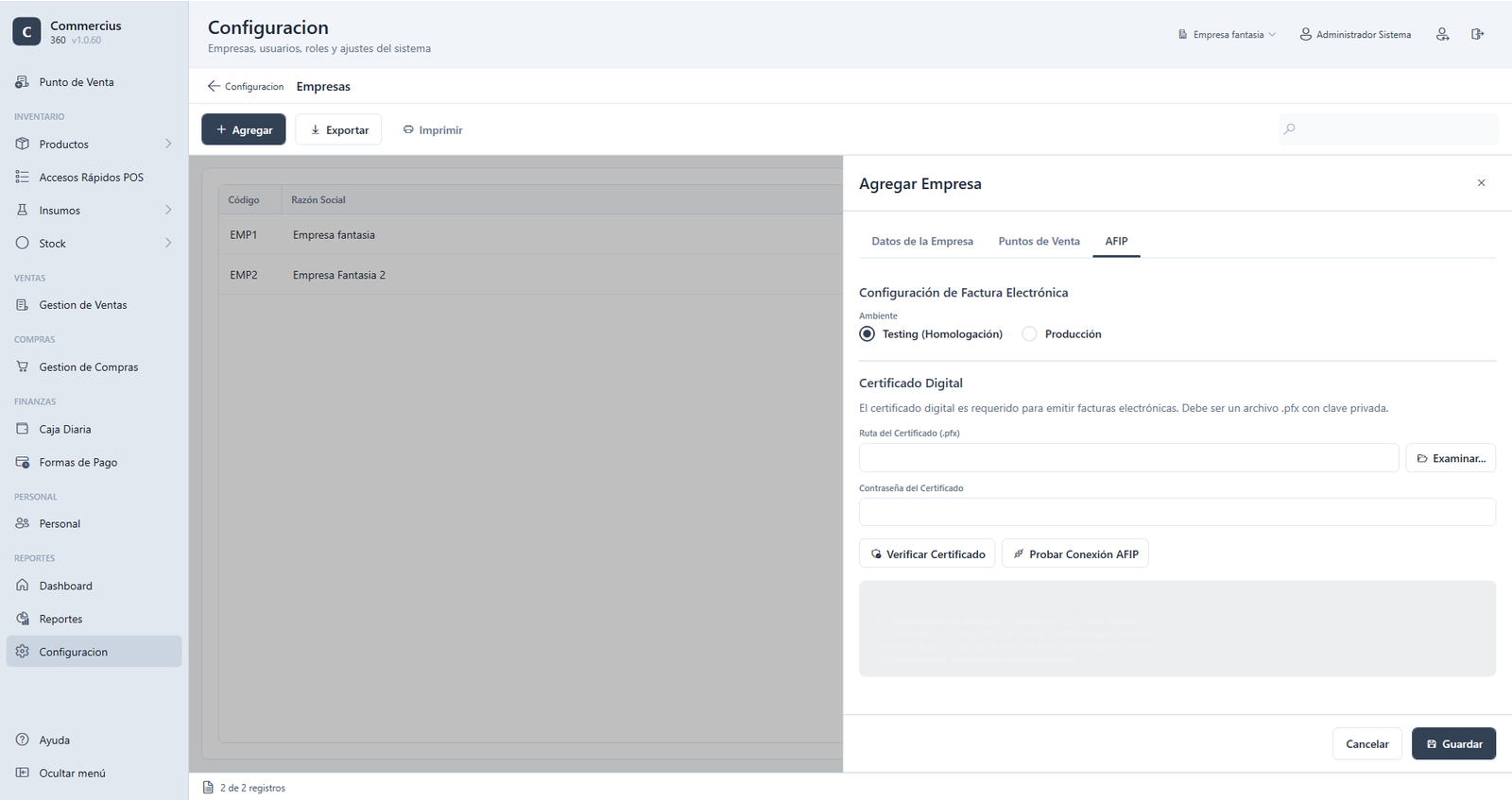
Task: Click the Ayuda help icon
Action: point(22,740)
